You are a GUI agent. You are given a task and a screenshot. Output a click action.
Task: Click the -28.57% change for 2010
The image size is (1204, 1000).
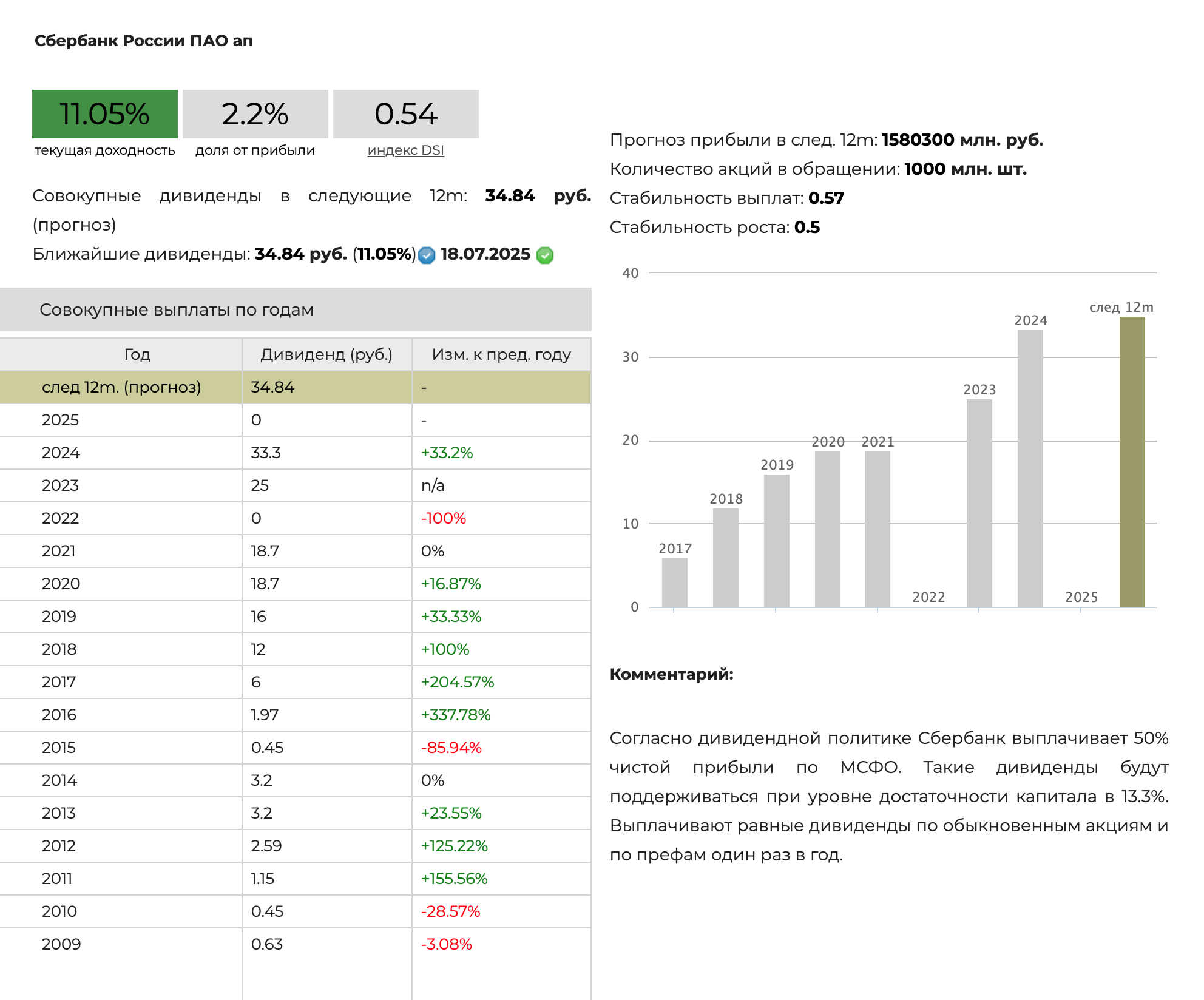[451, 911]
